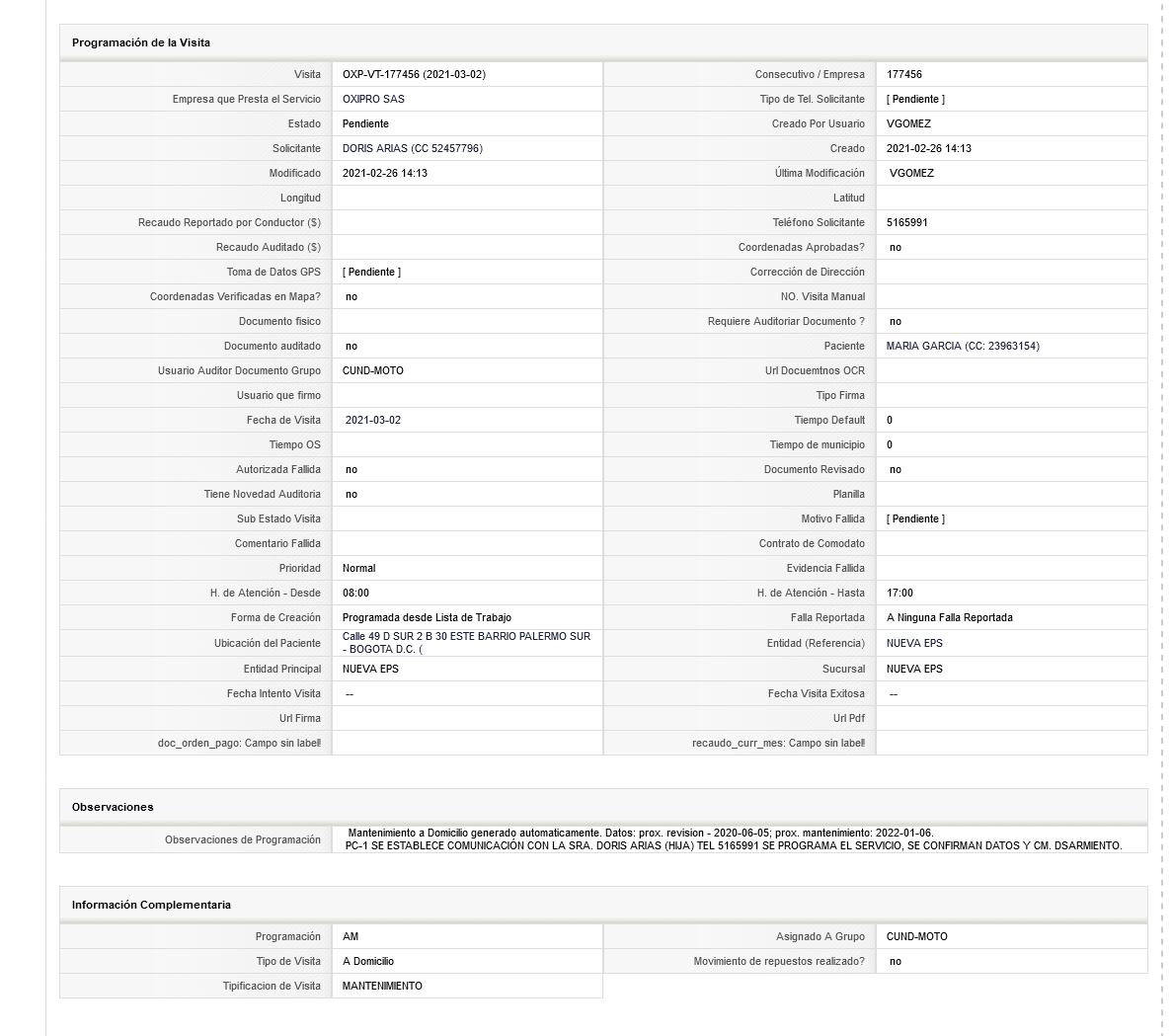Click the 'Fecha Visita Exitosa' label
The image size is (1172, 1036).
tap(817, 693)
